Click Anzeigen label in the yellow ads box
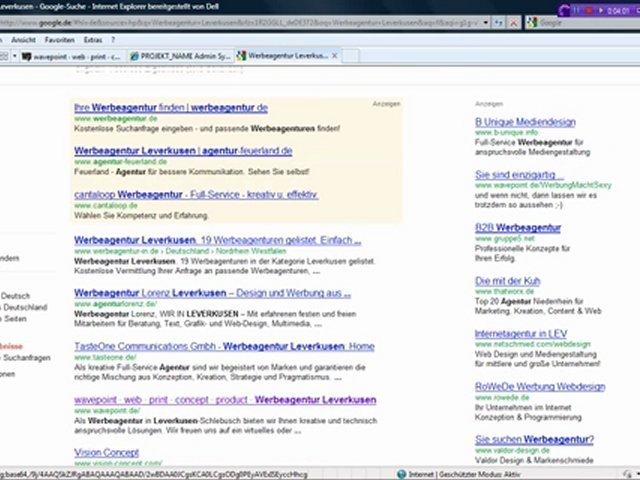This screenshot has height=480, width=640. [386, 104]
